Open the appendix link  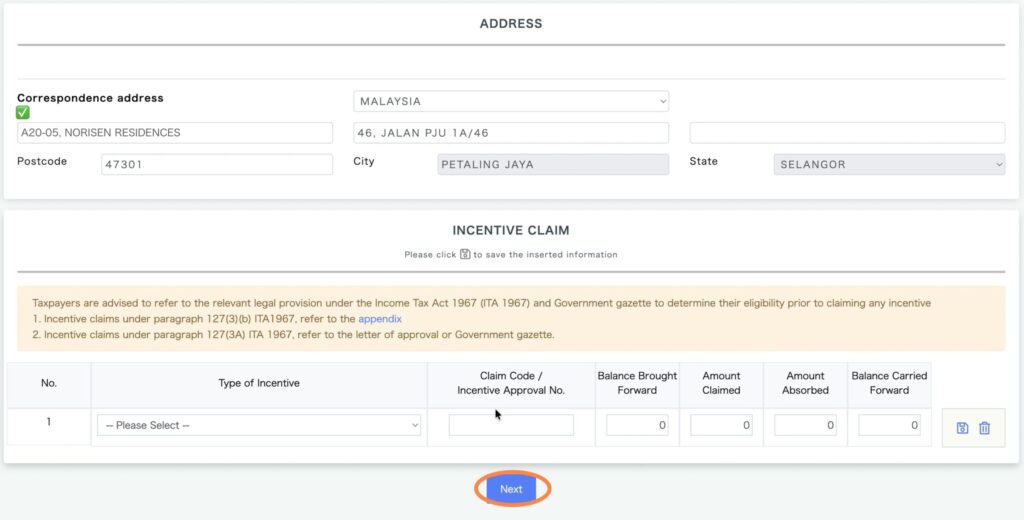(x=380, y=319)
